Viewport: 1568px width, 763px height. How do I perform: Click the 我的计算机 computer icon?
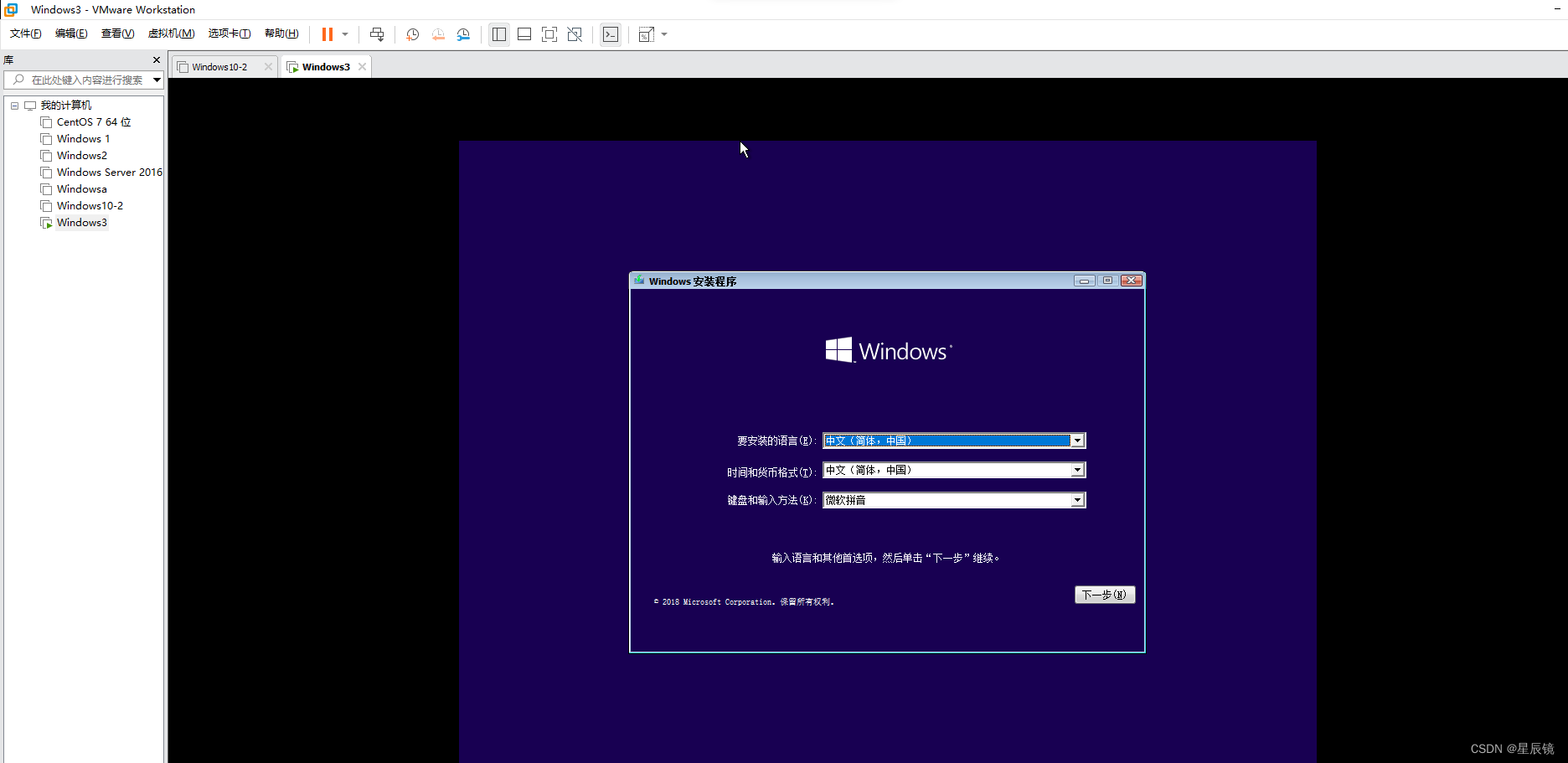(x=30, y=106)
